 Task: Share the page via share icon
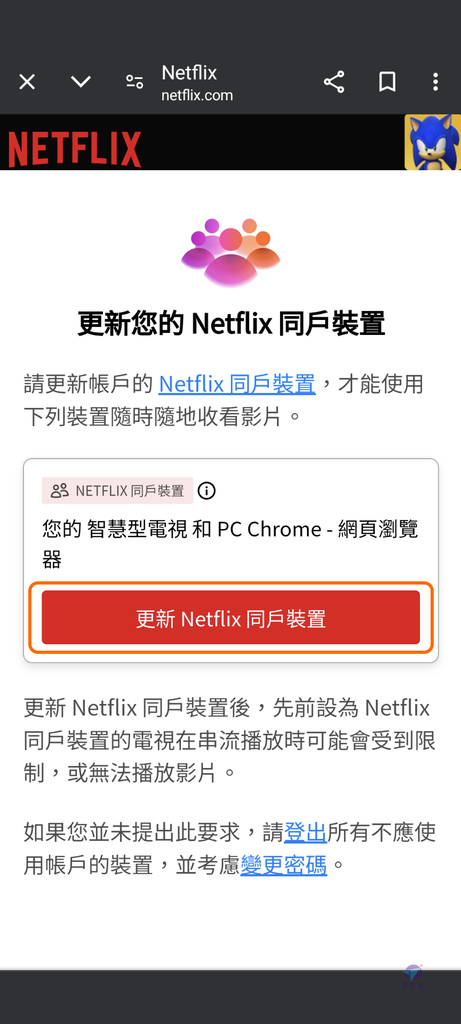[x=334, y=82]
